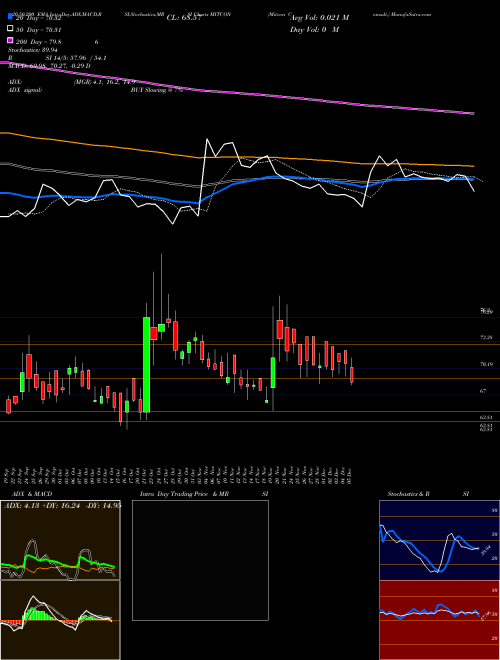Click the orange moving average line's right end
The image size is (500, 660).
[473, 166]
